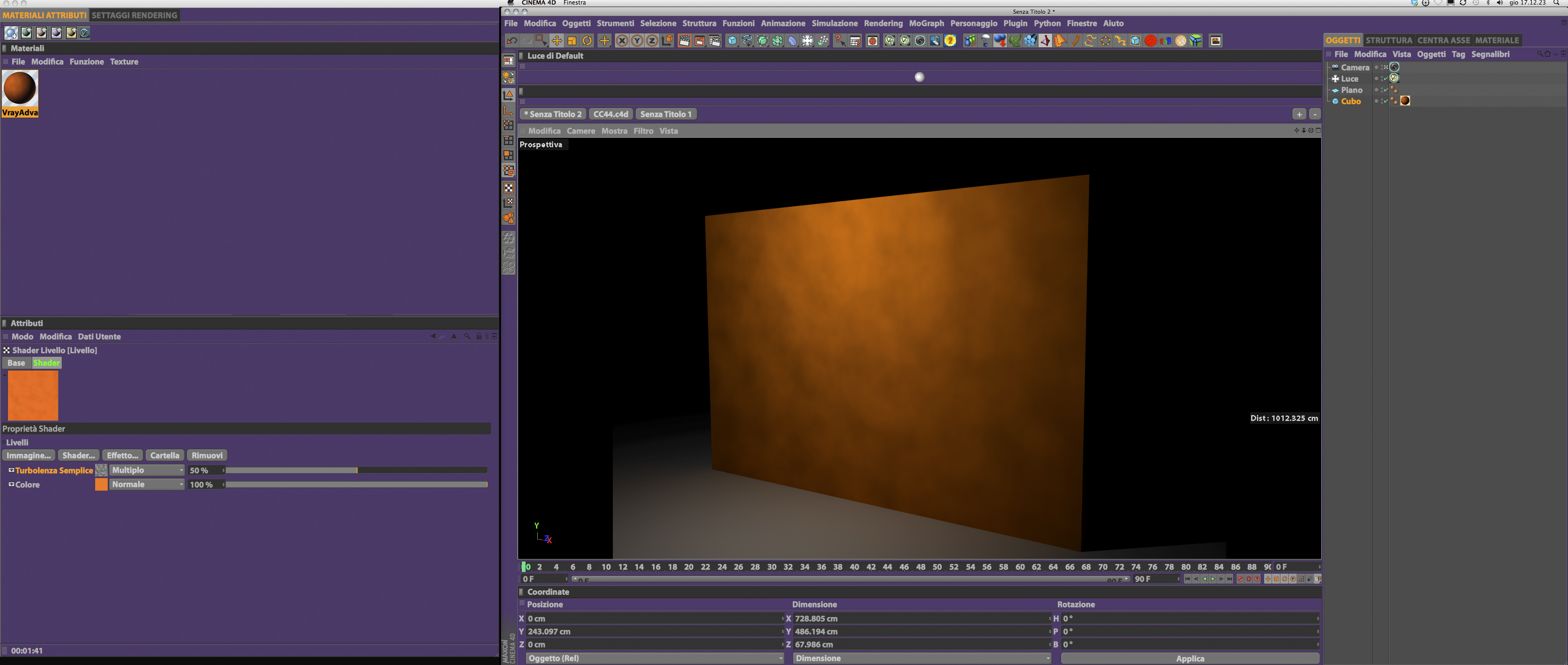Image resolution: width=1568 pixels, height=665 pixels.
Task: Click the Applica button
Action: (1189, 658)
